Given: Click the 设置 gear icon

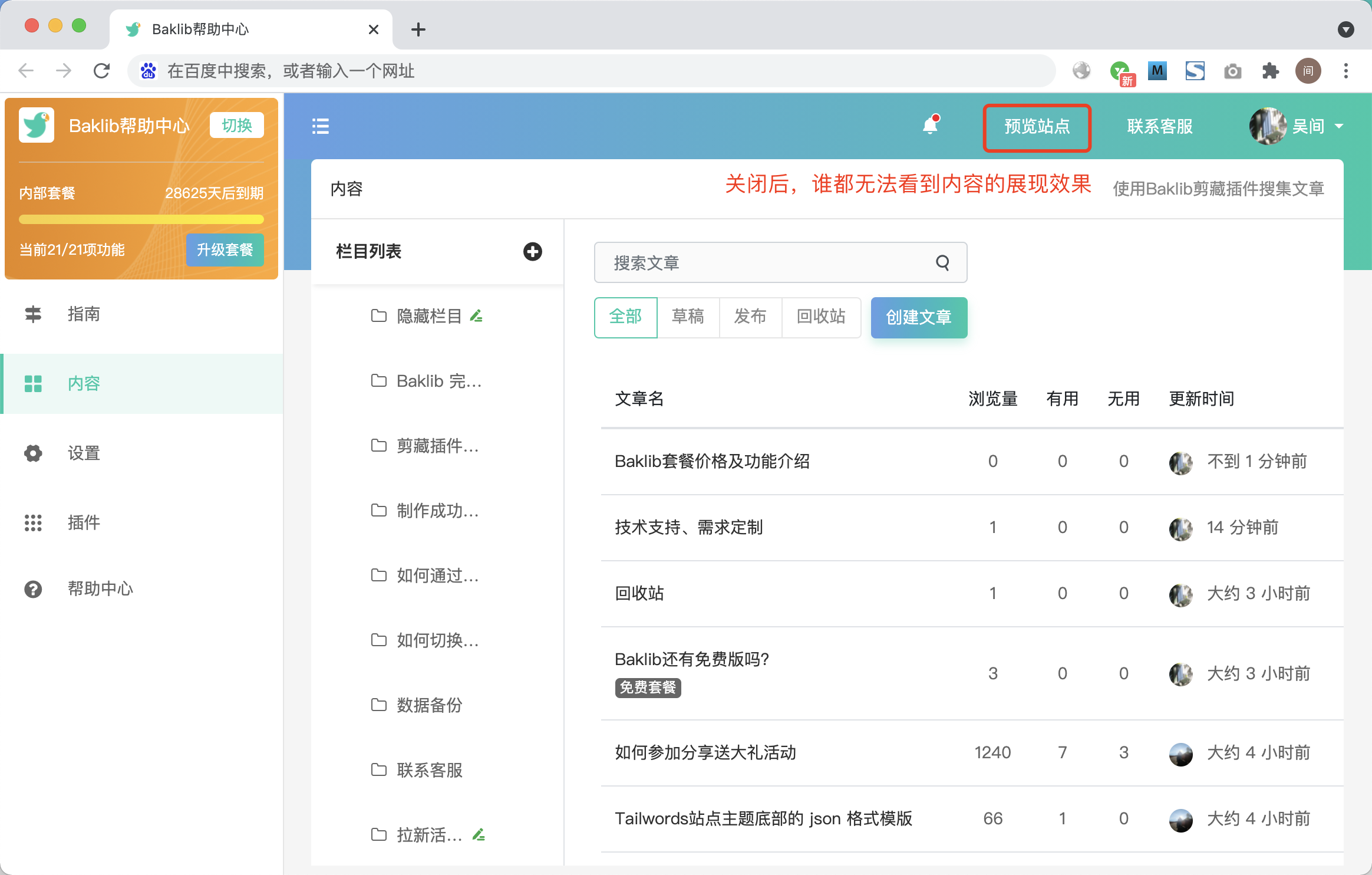Looking at the screenshot, I should click(x=33, y=453).
